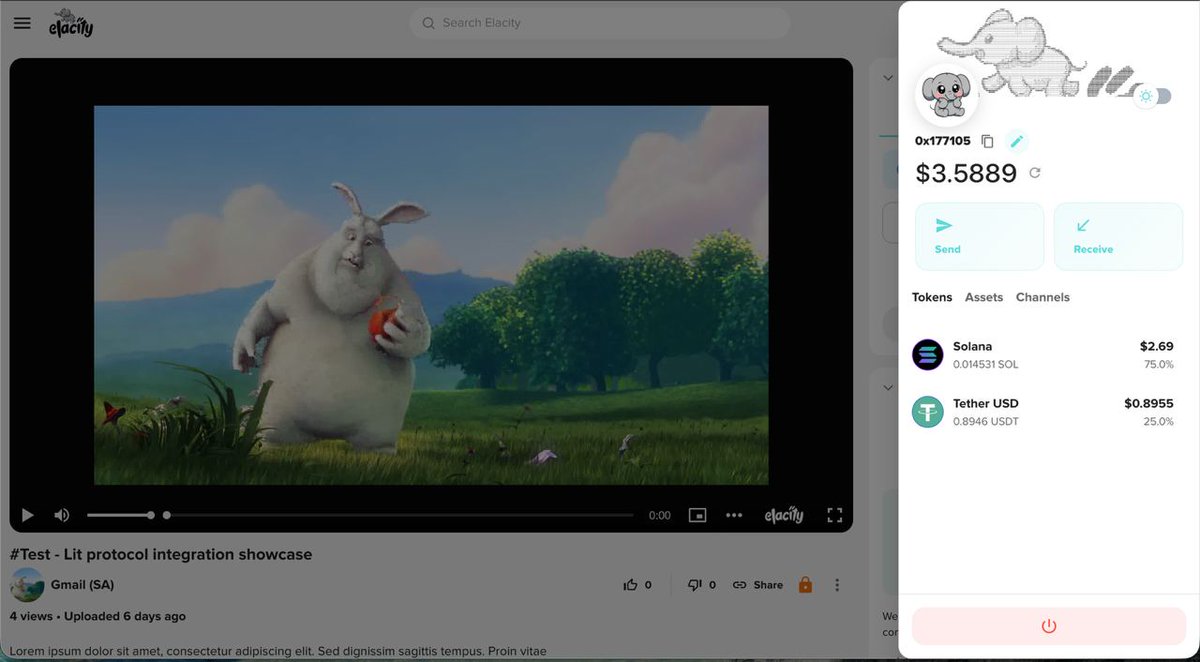Click the Elacity logo
This screenshot has width=1200, height=662.
pyautogui.click(x=71, y=22)
